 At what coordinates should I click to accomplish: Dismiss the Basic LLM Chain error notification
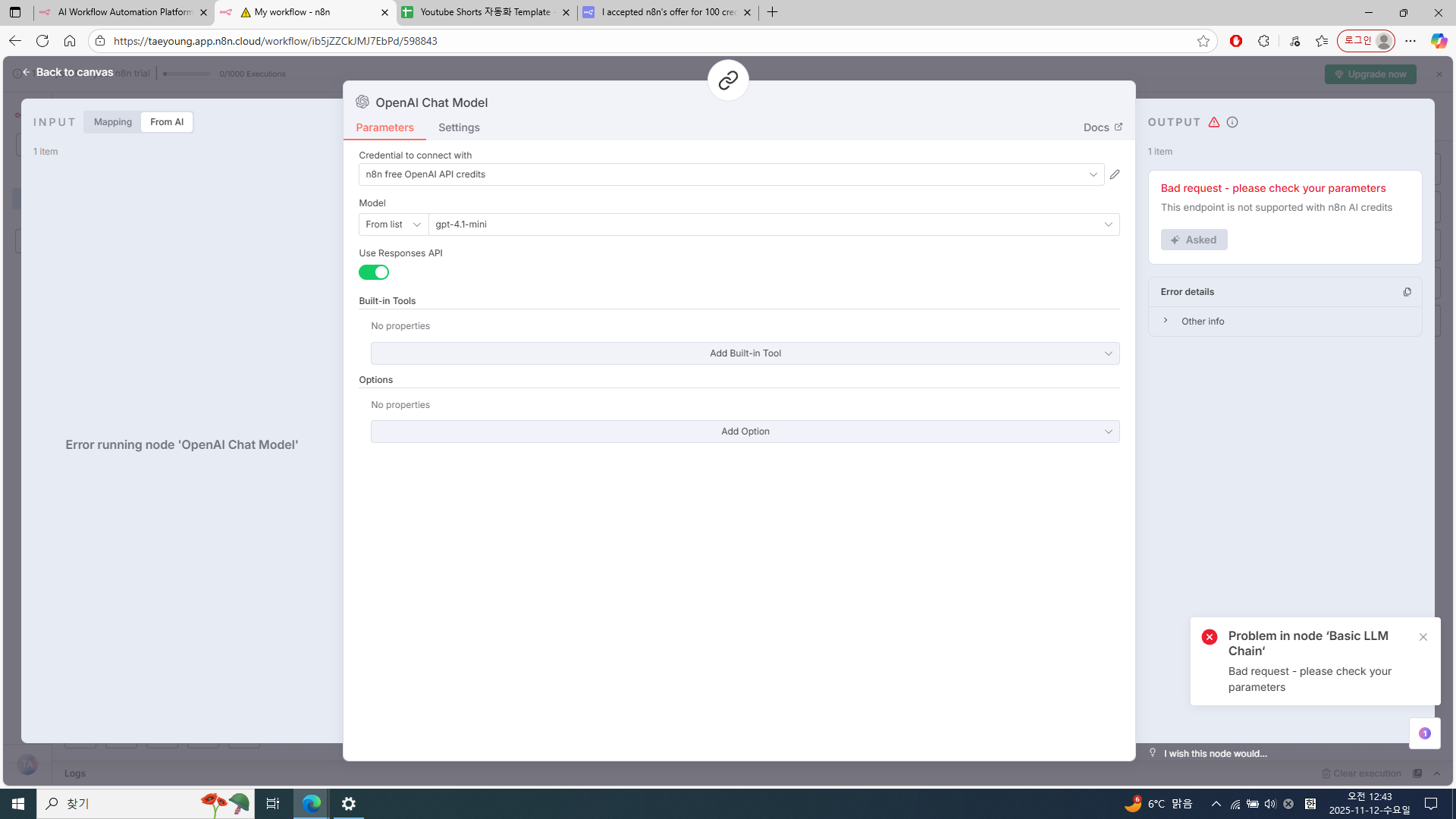[1423, 637]
